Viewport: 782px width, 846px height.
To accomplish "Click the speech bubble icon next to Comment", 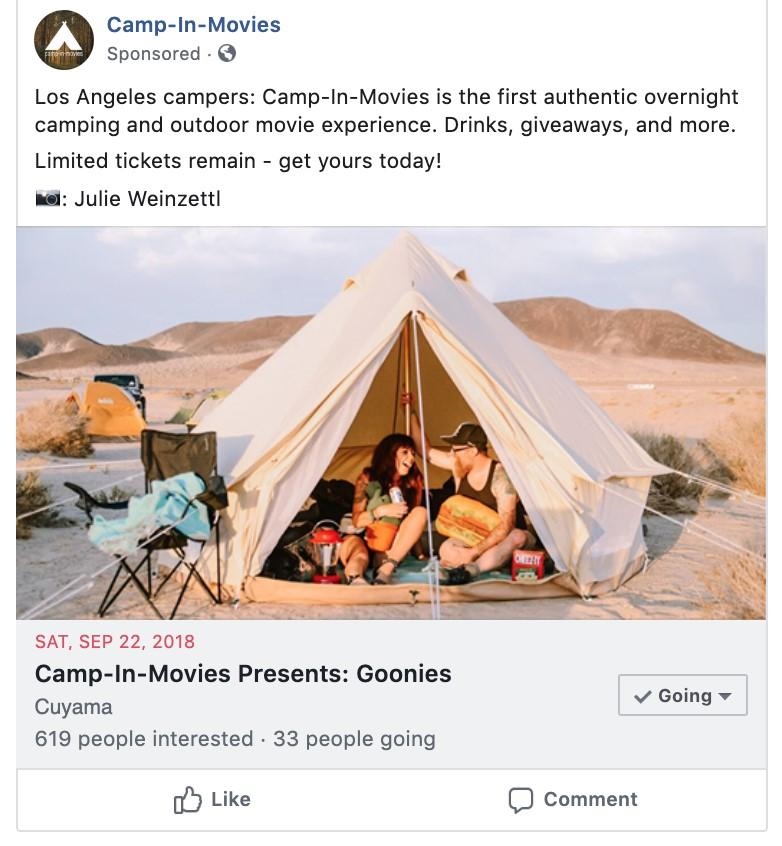I will [522, 799].
